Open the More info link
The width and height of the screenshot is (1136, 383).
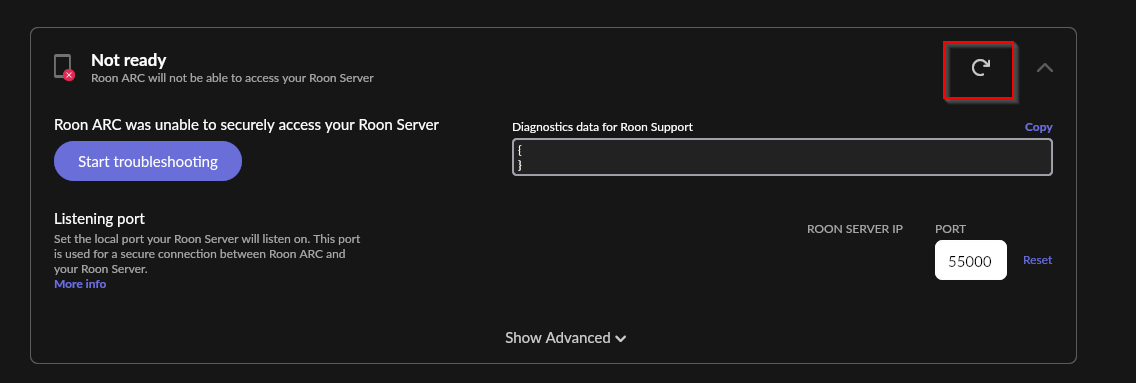(x=80, y=284)
